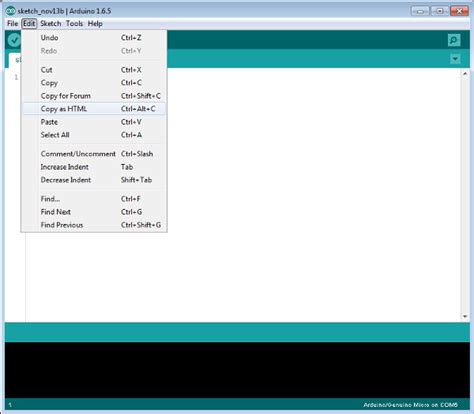This screenshot has height=414, width=474.
Task: Choose Copy as HTML
Action: click(x=94, y=109)
